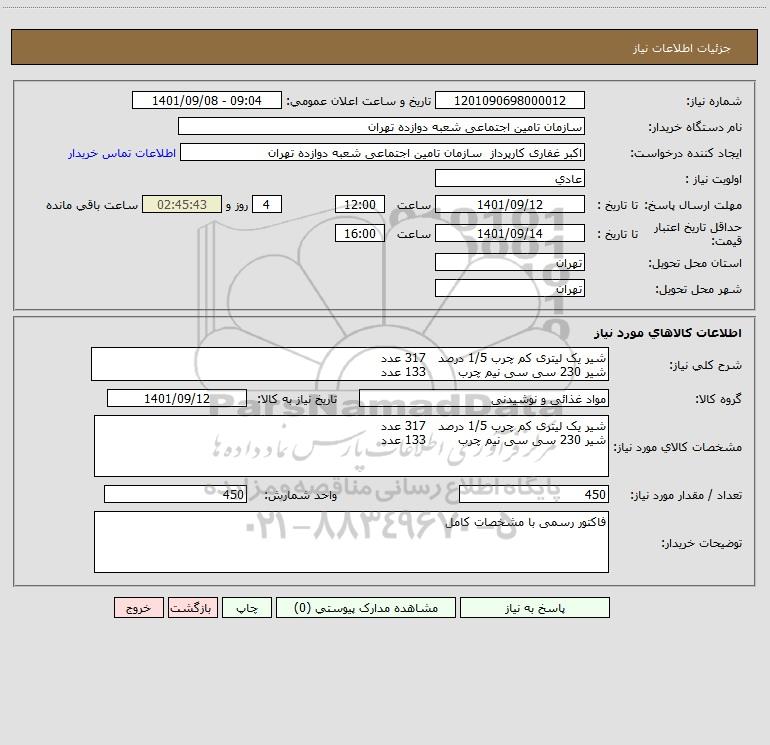Click the شهر محل تحویل field
This screenshot has height=745, width=770.
click(510, 288)
